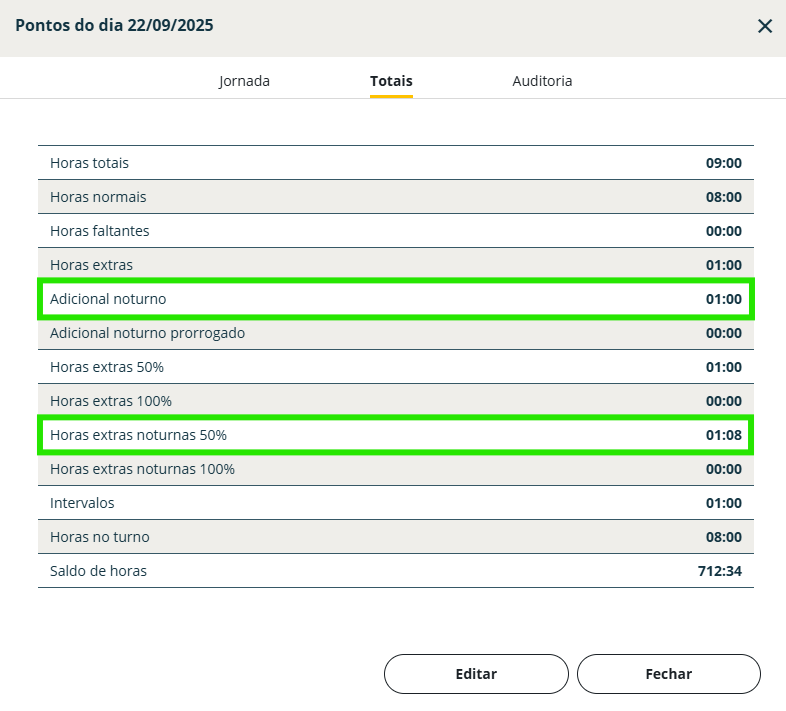Select the highlighted Adicional noturno label

108,299
